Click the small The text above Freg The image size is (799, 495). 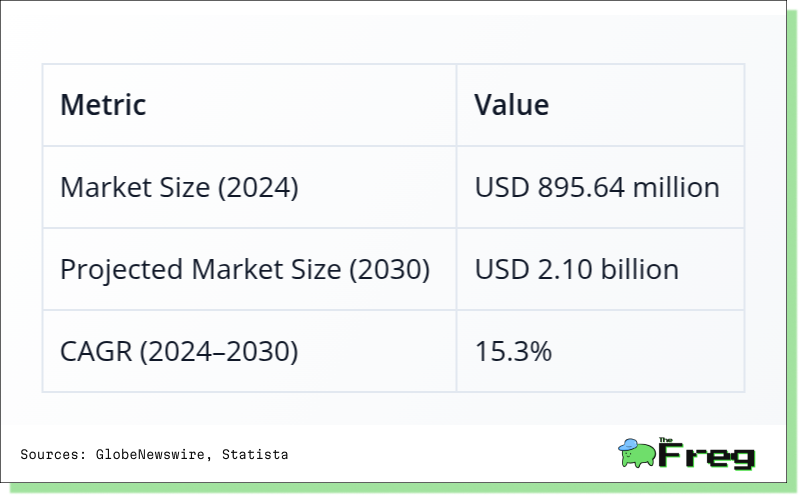[x=665, y=439]
